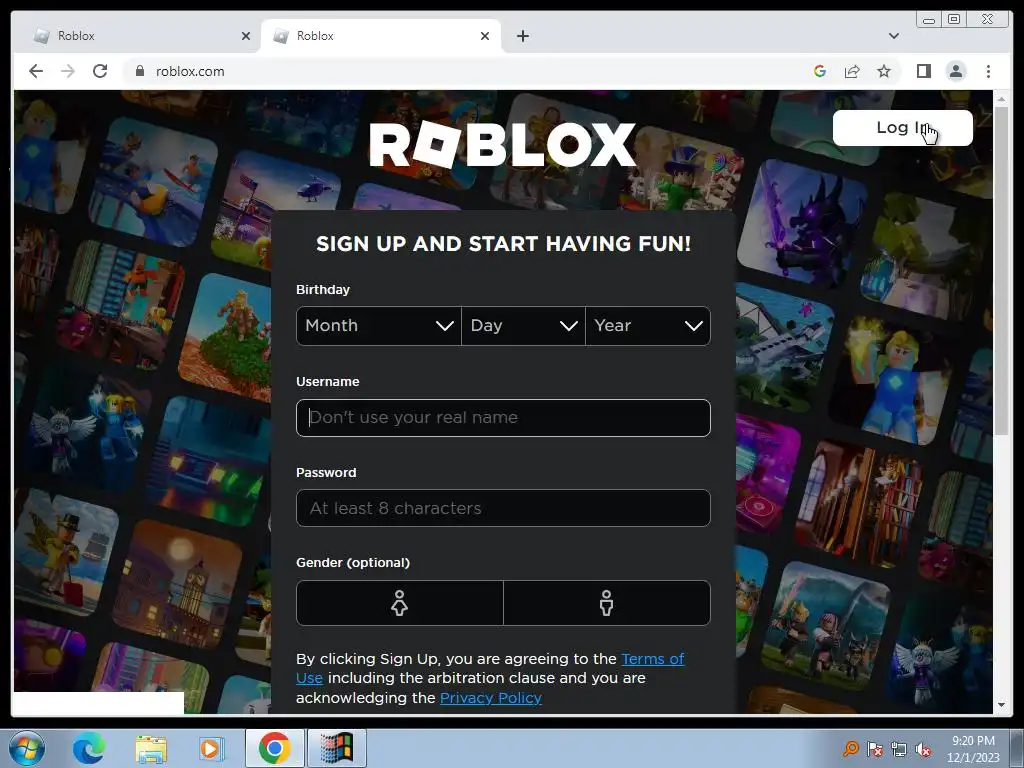This screenshot has height=768, width=1024.
Task: Click the Roblox logo
Action: pyautogui.click(x=503, y=144)
